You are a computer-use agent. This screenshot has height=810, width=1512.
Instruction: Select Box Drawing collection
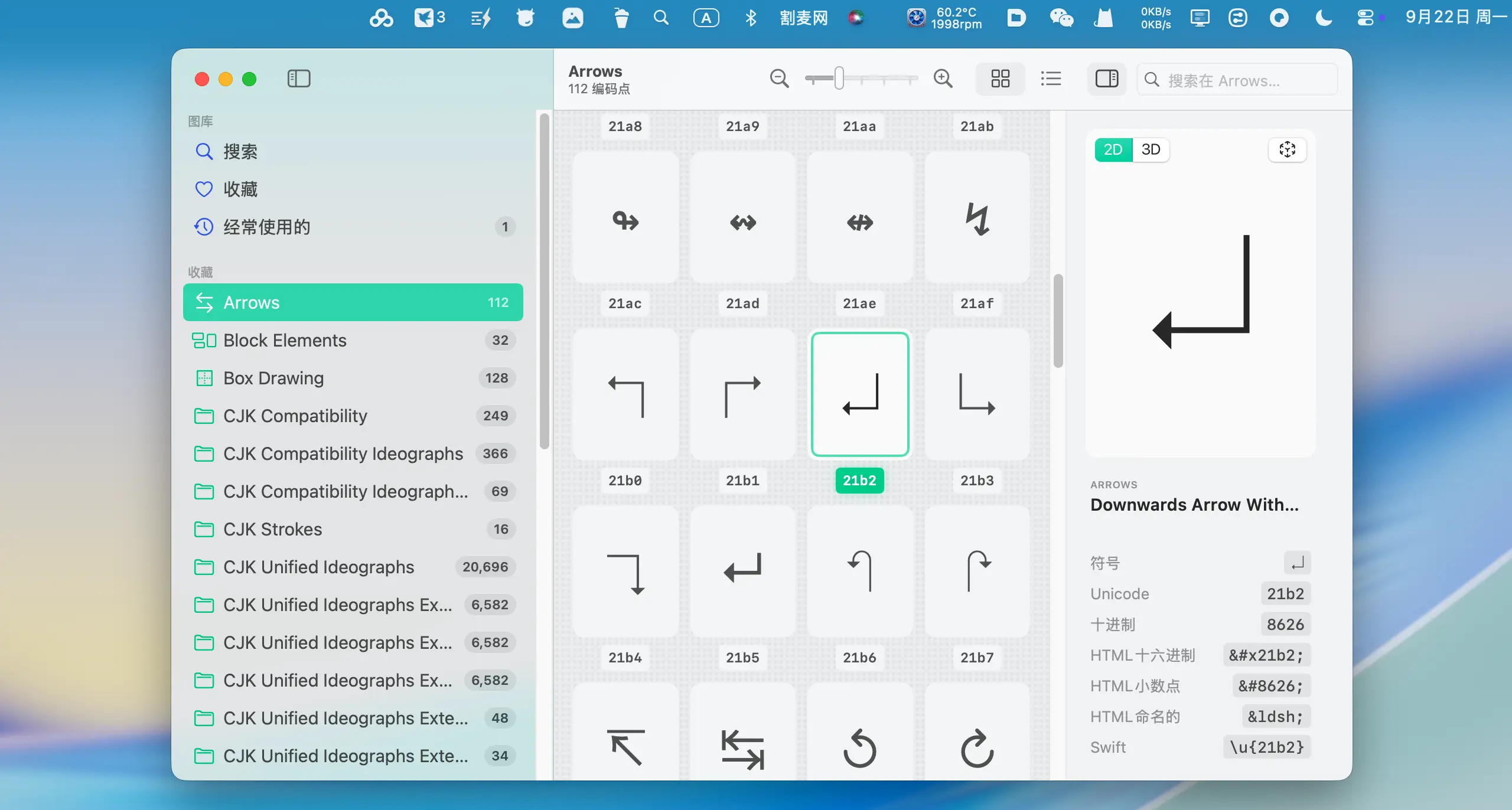click(x=273, y=378)
